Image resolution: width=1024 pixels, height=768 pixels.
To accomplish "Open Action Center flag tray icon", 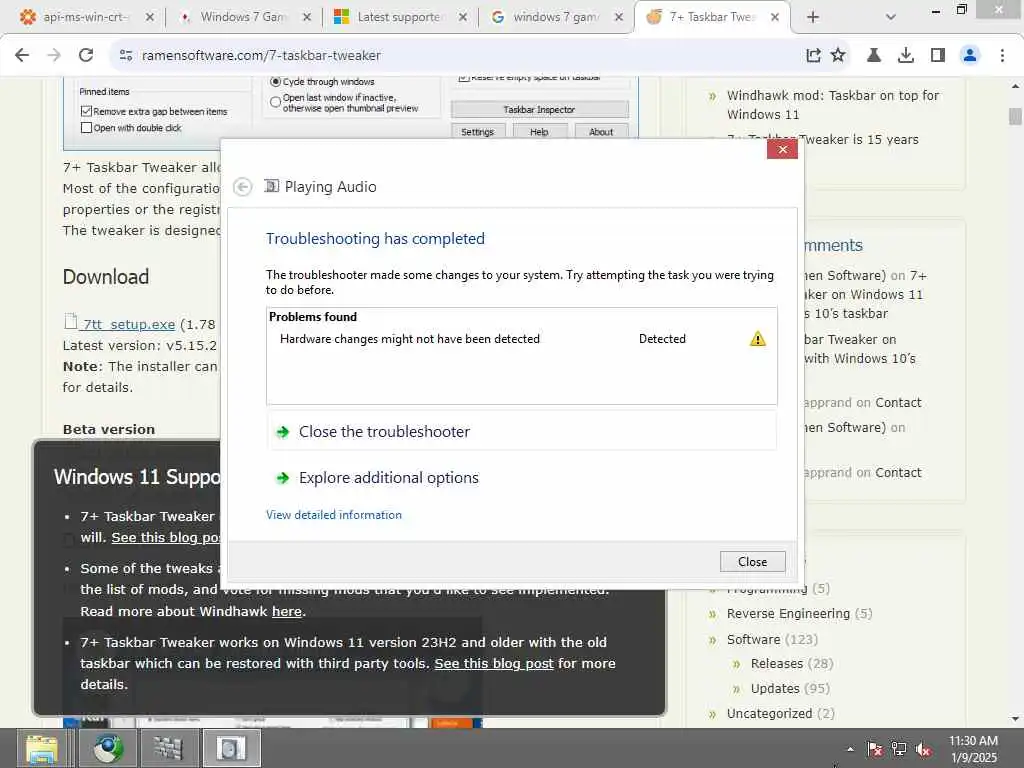I will 874,749.
